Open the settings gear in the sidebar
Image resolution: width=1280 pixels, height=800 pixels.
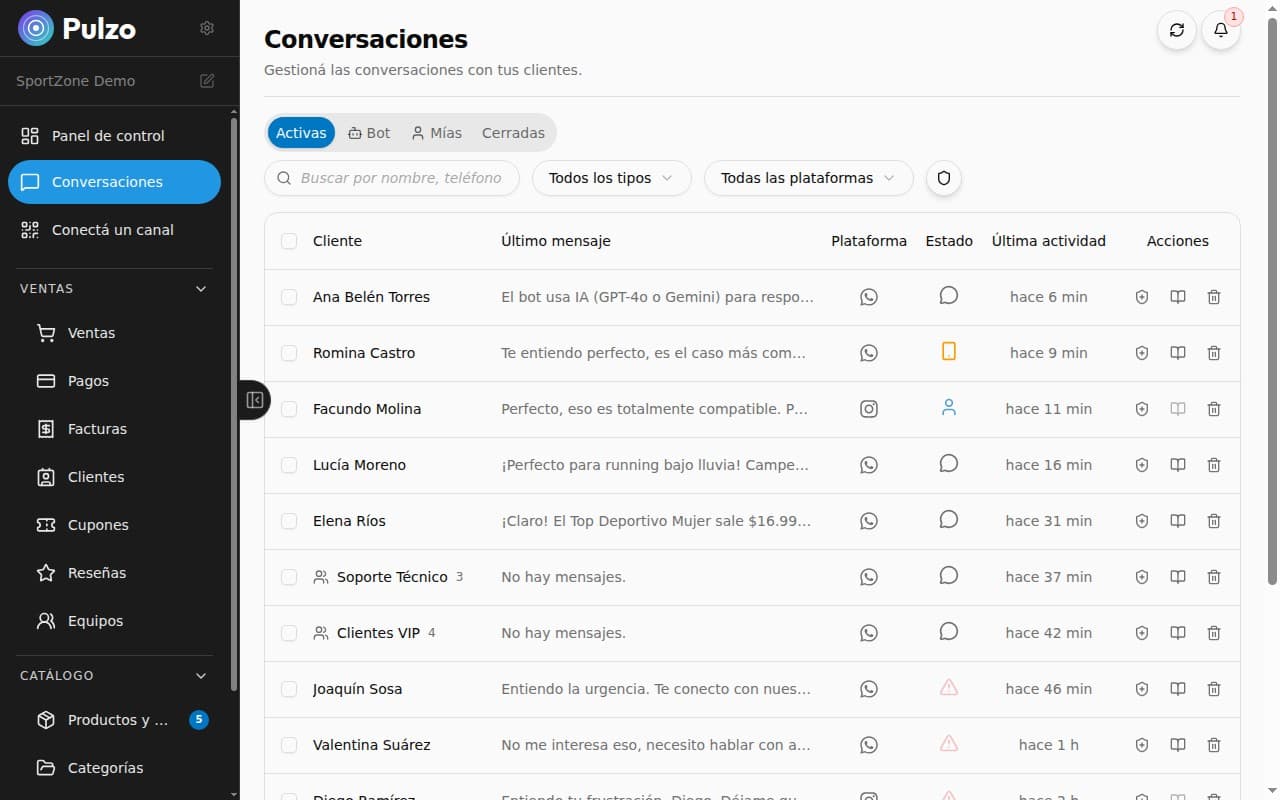coord(206,28)
